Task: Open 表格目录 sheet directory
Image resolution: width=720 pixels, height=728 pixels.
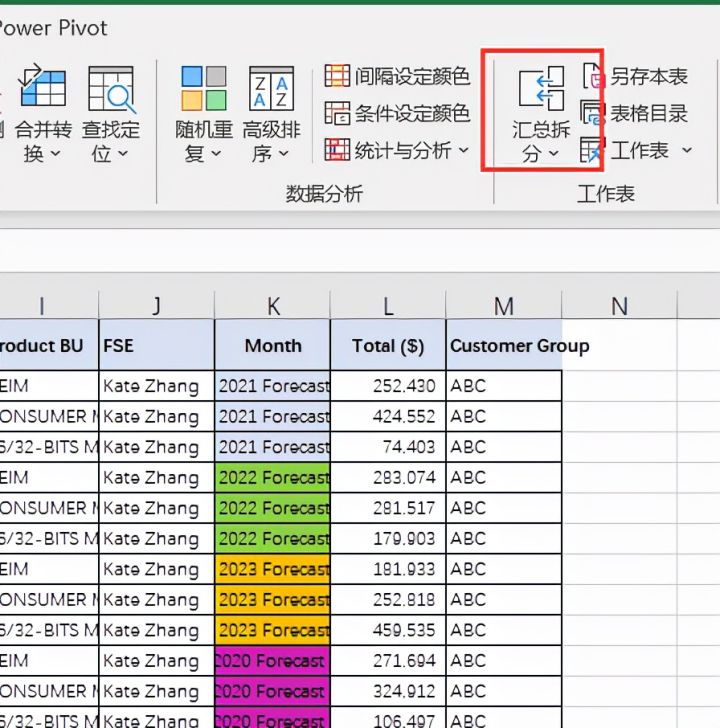Action: [x=649, y=114]
